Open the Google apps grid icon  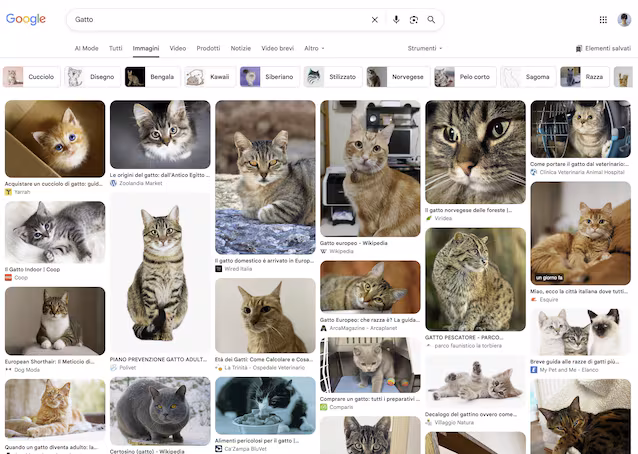(x=603, y=20)
